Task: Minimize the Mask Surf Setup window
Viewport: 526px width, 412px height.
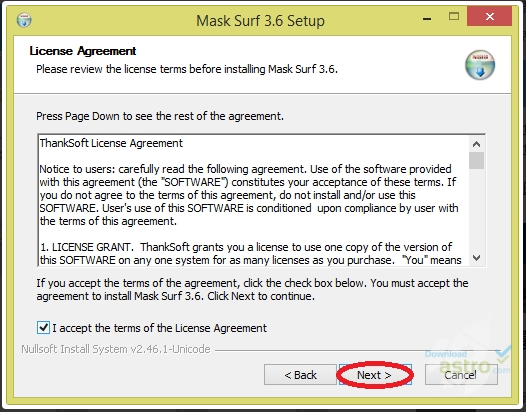Action: point(427,18)
